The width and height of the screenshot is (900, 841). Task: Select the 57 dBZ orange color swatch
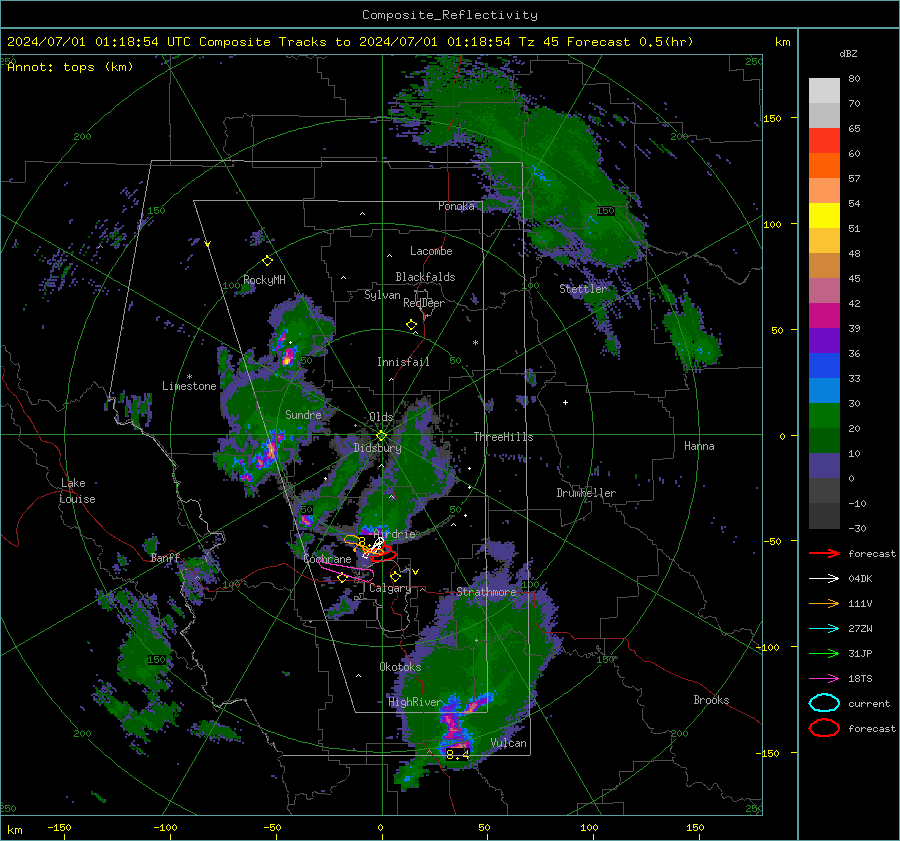click(x=824, y=165)
